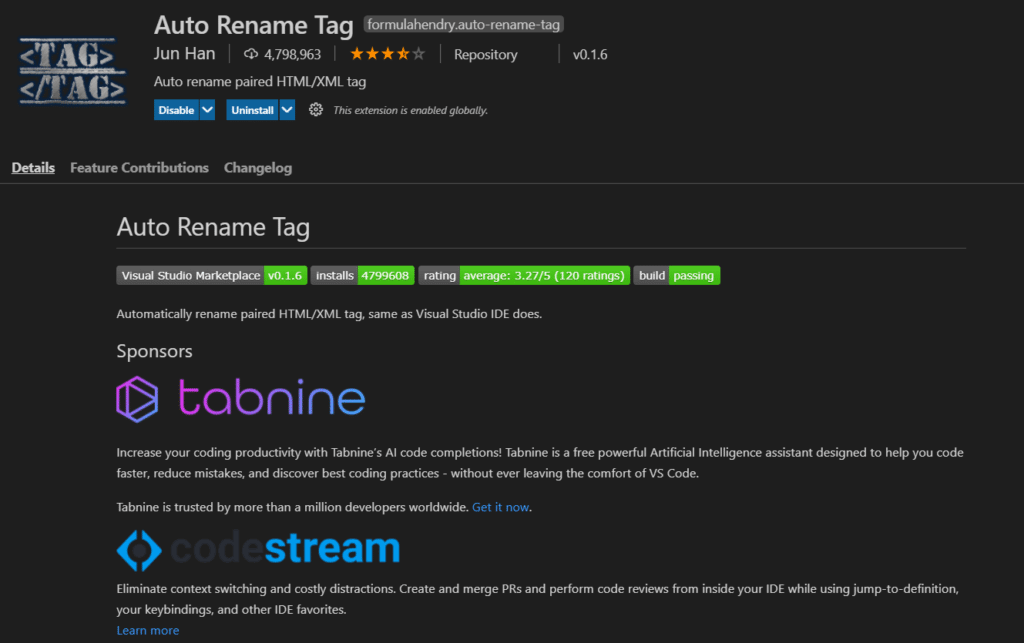1024x643 pixels.
Task: Click the Visual Studio Marketplace v0.1.6 badge
Action: coord(212,275)
